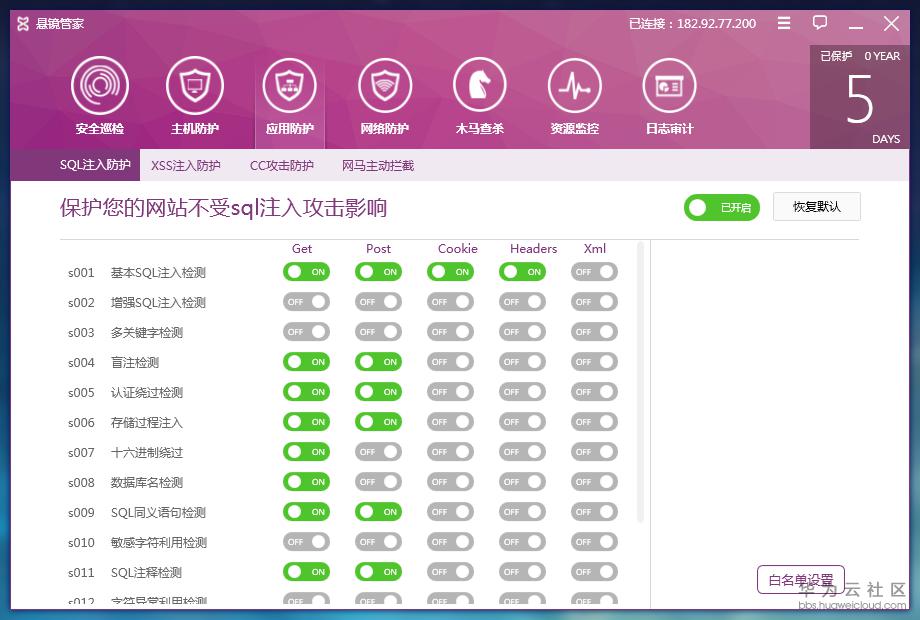Enable s010 Xml toggle
Image resolution: width=920 pixels, height=620 pixels.
click(x=594, y=541)
